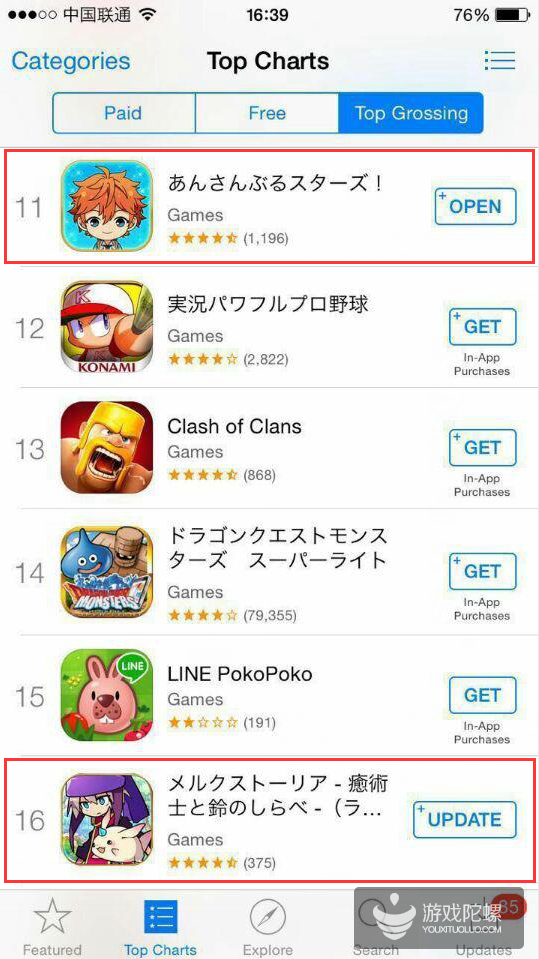Tap the Clash of Clans app icon
The width and height of the screenshot is (539, 959).
pos(107,448)
